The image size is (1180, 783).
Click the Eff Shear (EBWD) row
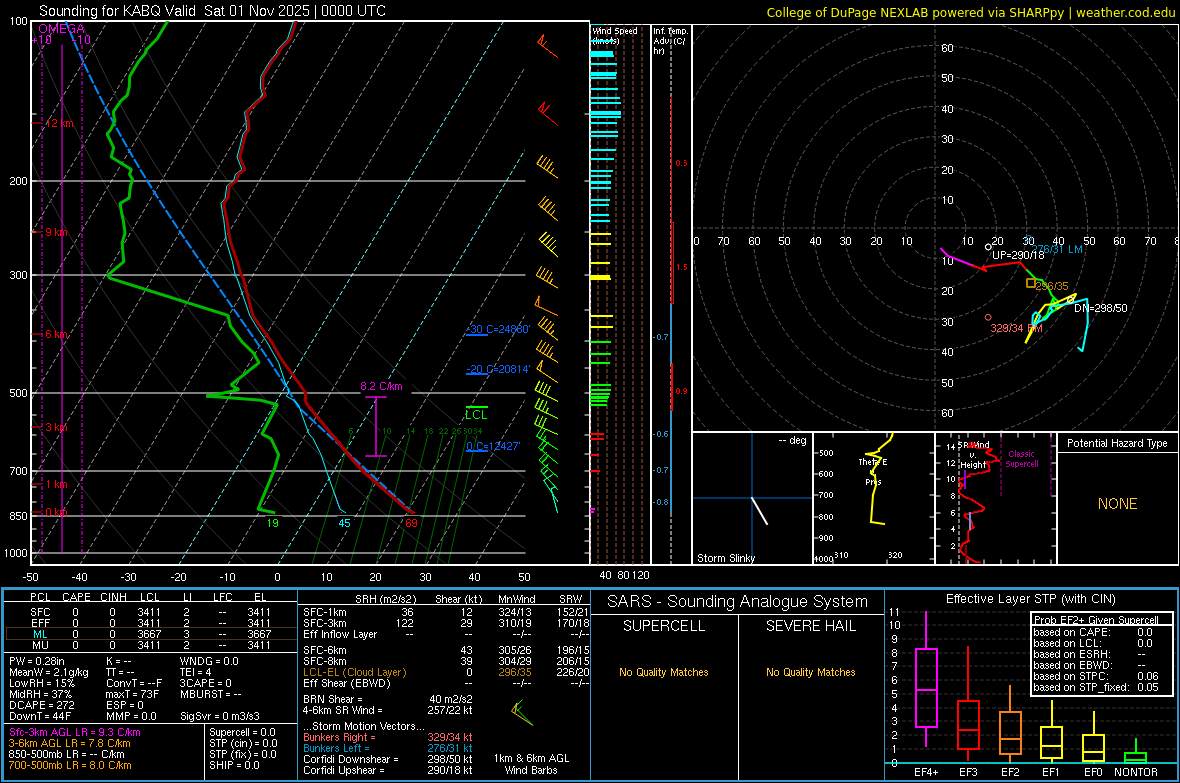pyautogui.click(x=446, y=684)
